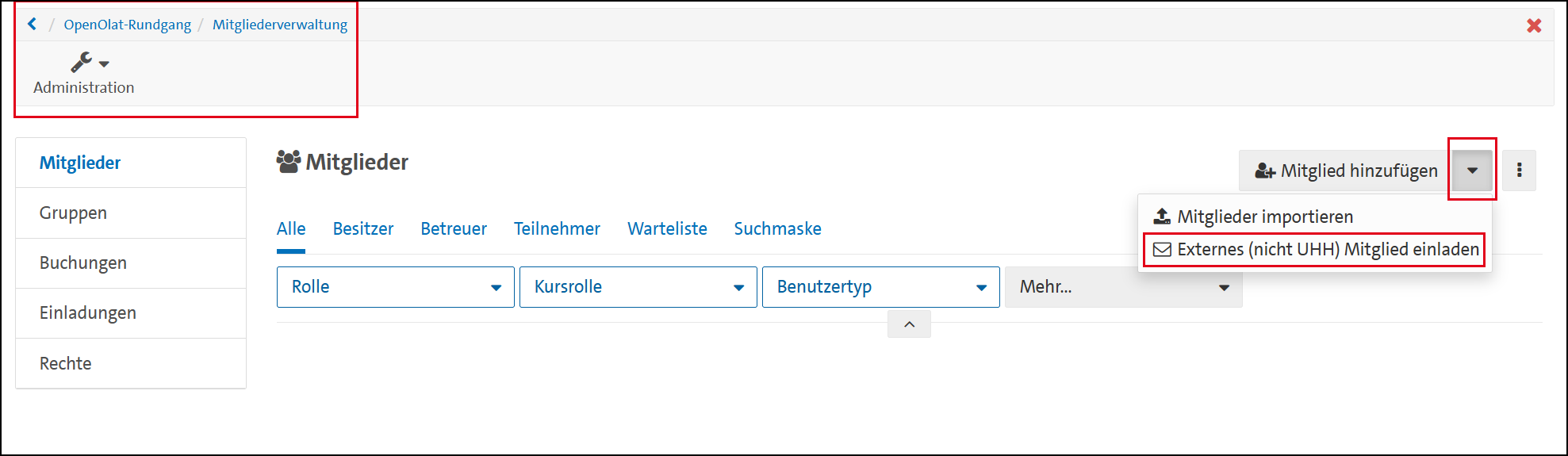This screenshot has width=1568, height=456.
Task: Switch to the Warteliste tab
Action: [667, 229]
